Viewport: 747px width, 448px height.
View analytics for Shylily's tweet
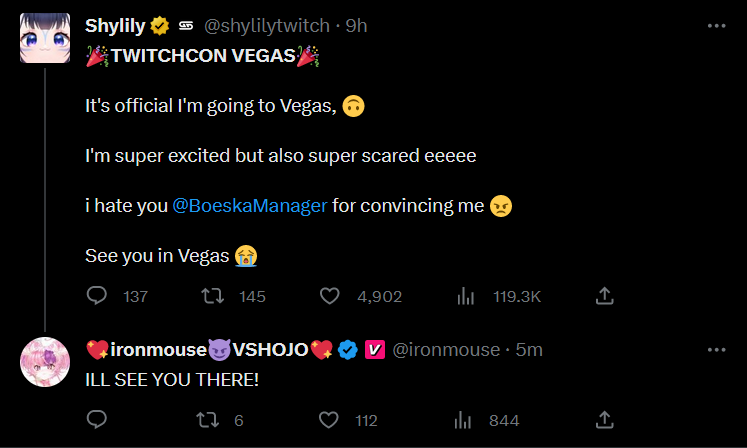tap(465, 296)
